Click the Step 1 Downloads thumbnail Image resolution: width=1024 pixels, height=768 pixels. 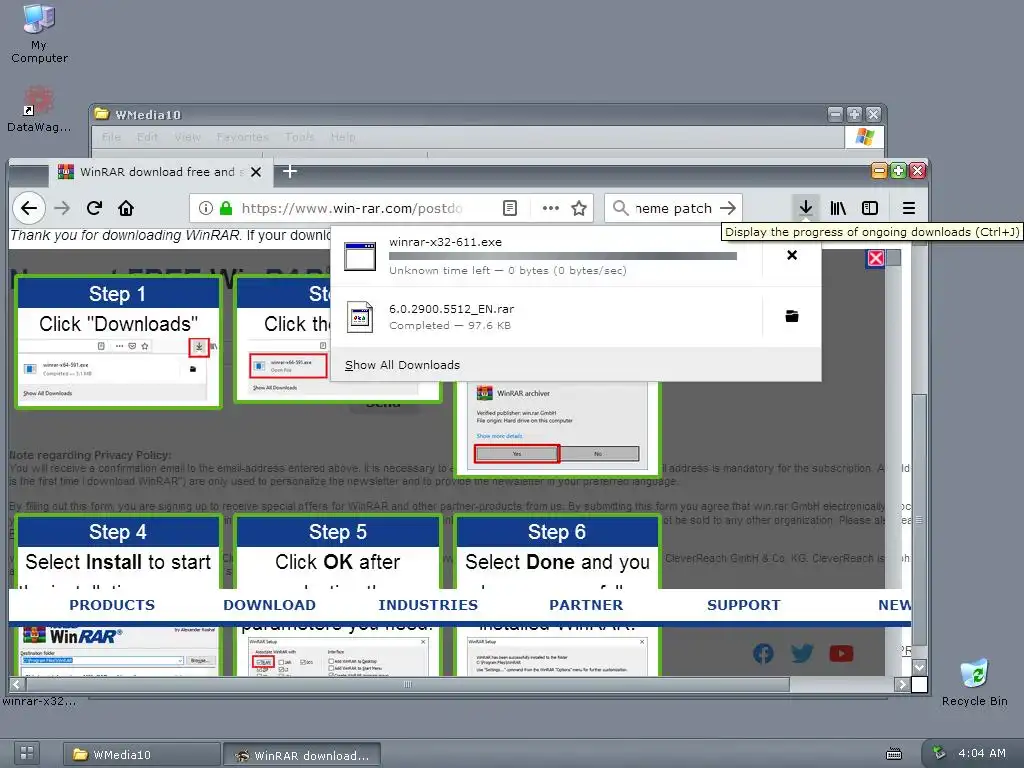click(x=118, y=343)
